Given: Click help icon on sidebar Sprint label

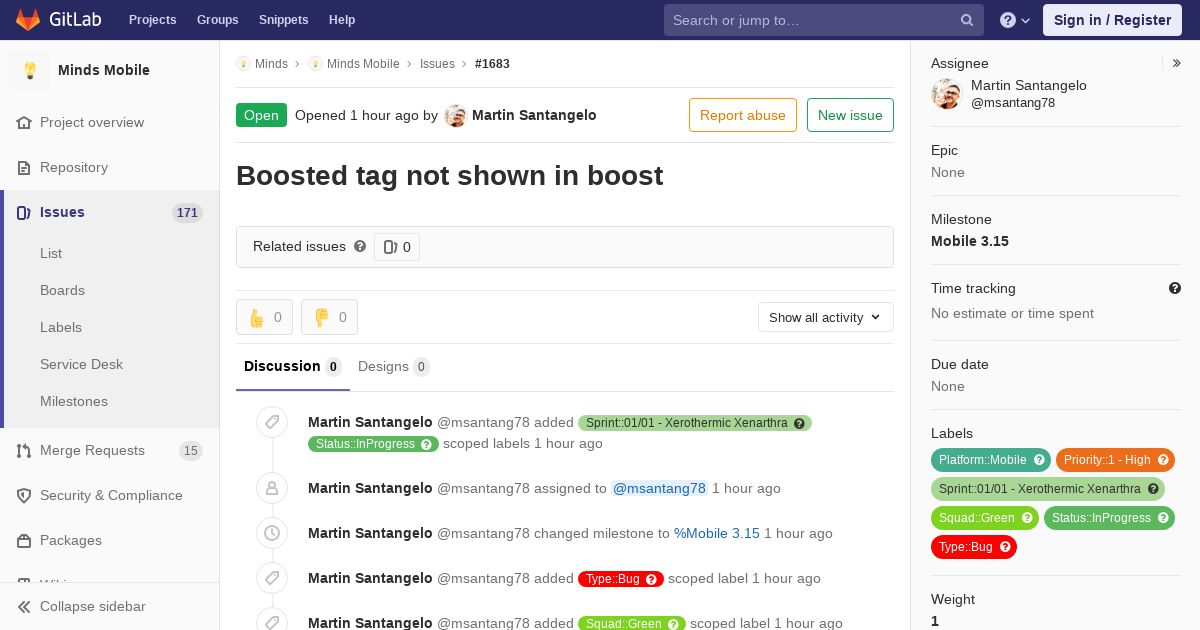Looking at the screenshot, I should click(x=1153, y=489).
